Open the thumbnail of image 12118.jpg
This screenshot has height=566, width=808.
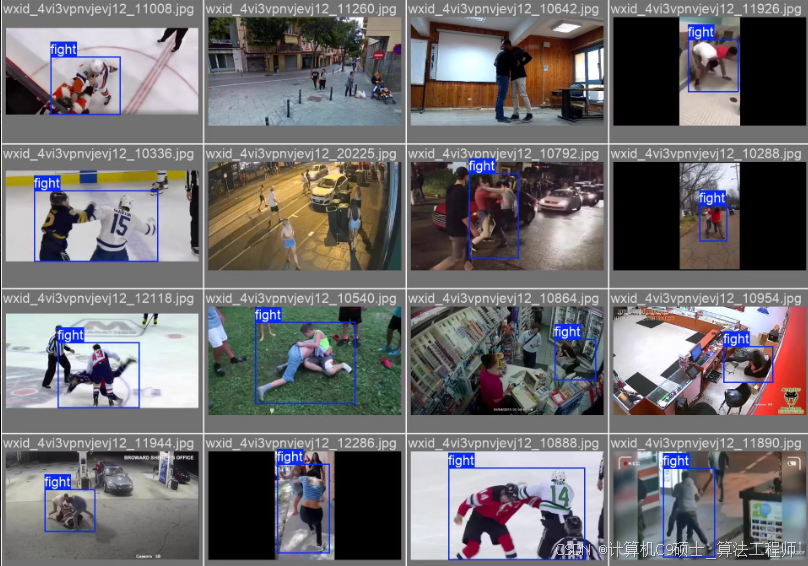click(102, 361)
